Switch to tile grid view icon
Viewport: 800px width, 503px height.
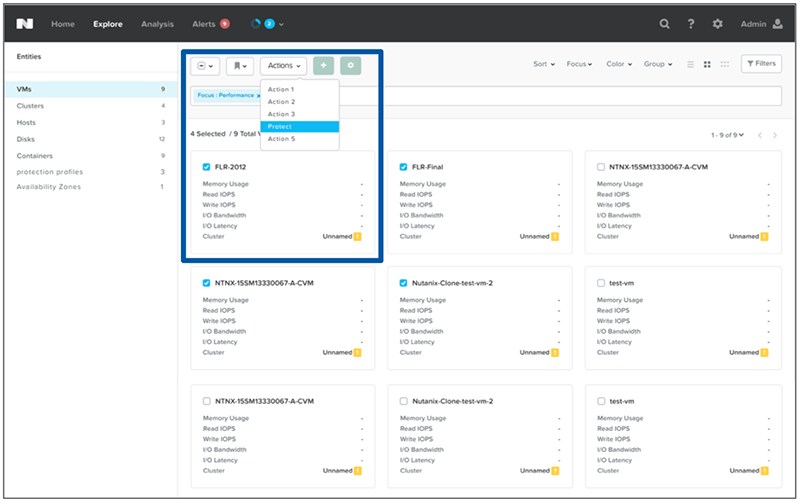[707, 64]
